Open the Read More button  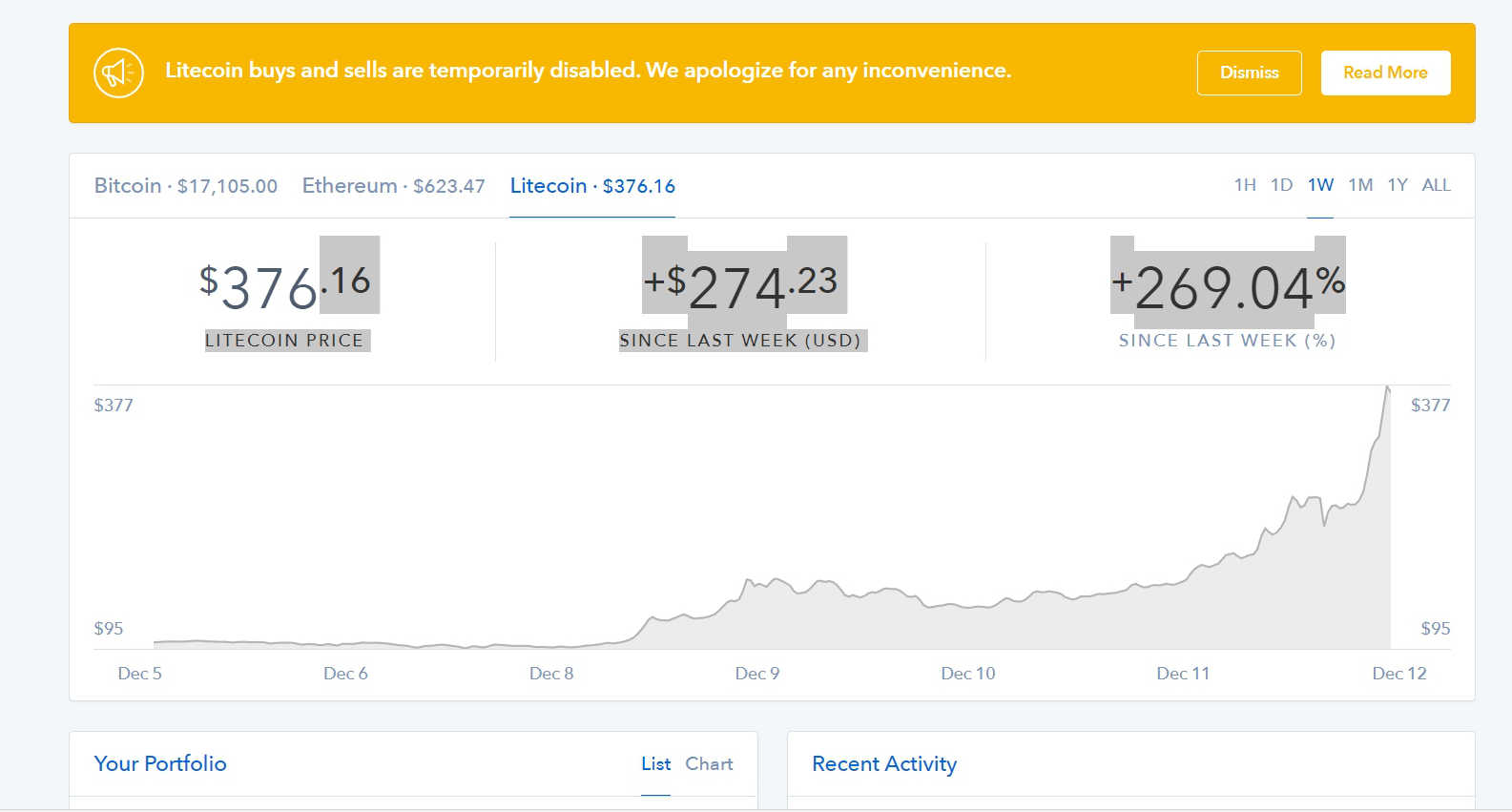pos(1385,73)
